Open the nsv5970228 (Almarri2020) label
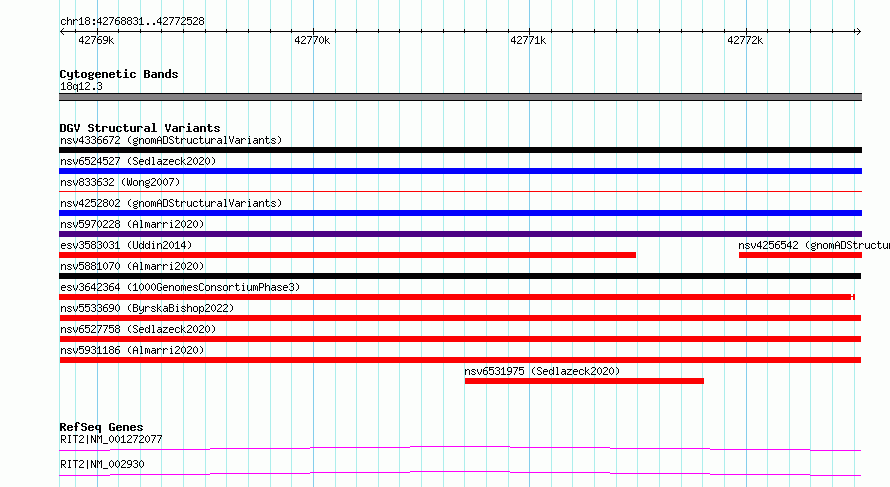Screen dimensions: 890x487 [132, 224]
